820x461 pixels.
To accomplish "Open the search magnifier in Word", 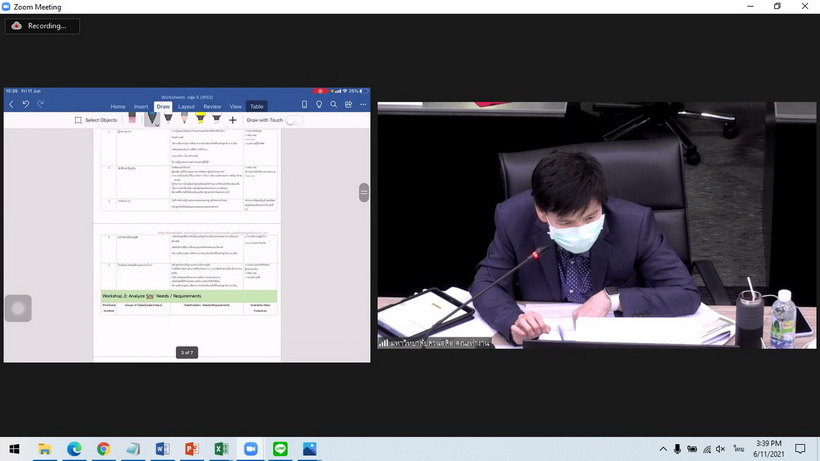I will (x=334, y=105).
